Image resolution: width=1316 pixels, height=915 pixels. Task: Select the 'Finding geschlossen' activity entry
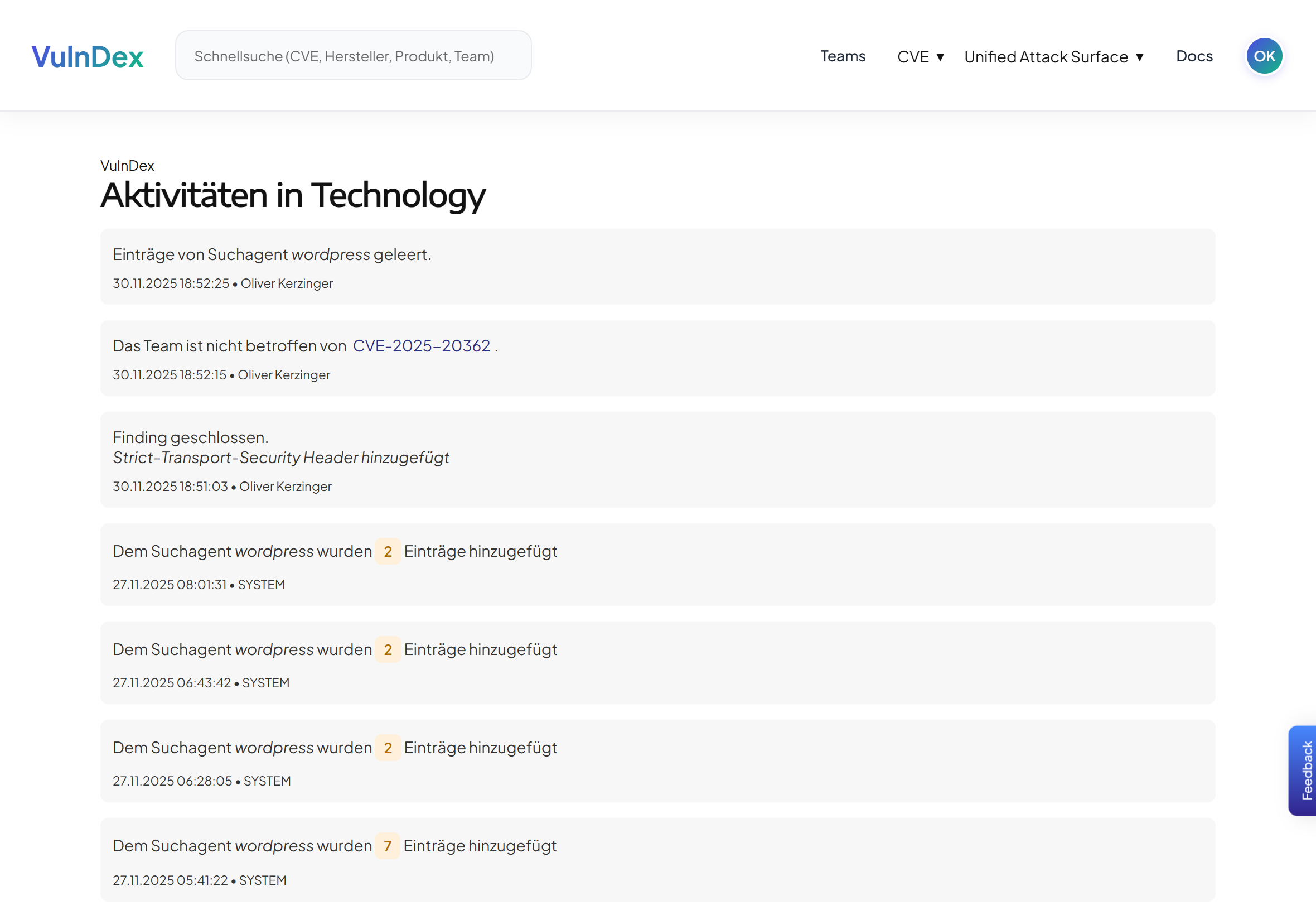(657, 459)
